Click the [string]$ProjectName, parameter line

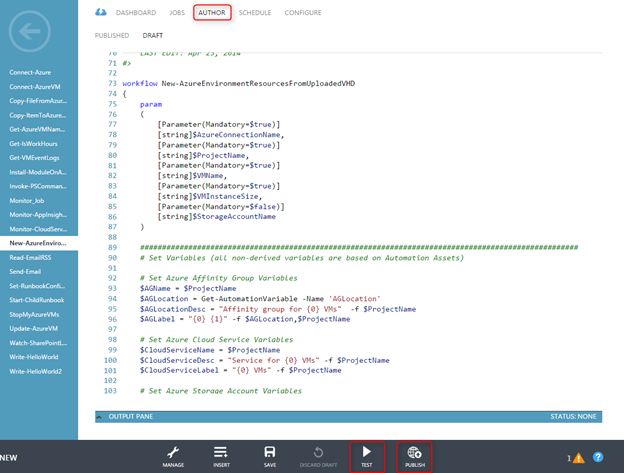point(203,156)
